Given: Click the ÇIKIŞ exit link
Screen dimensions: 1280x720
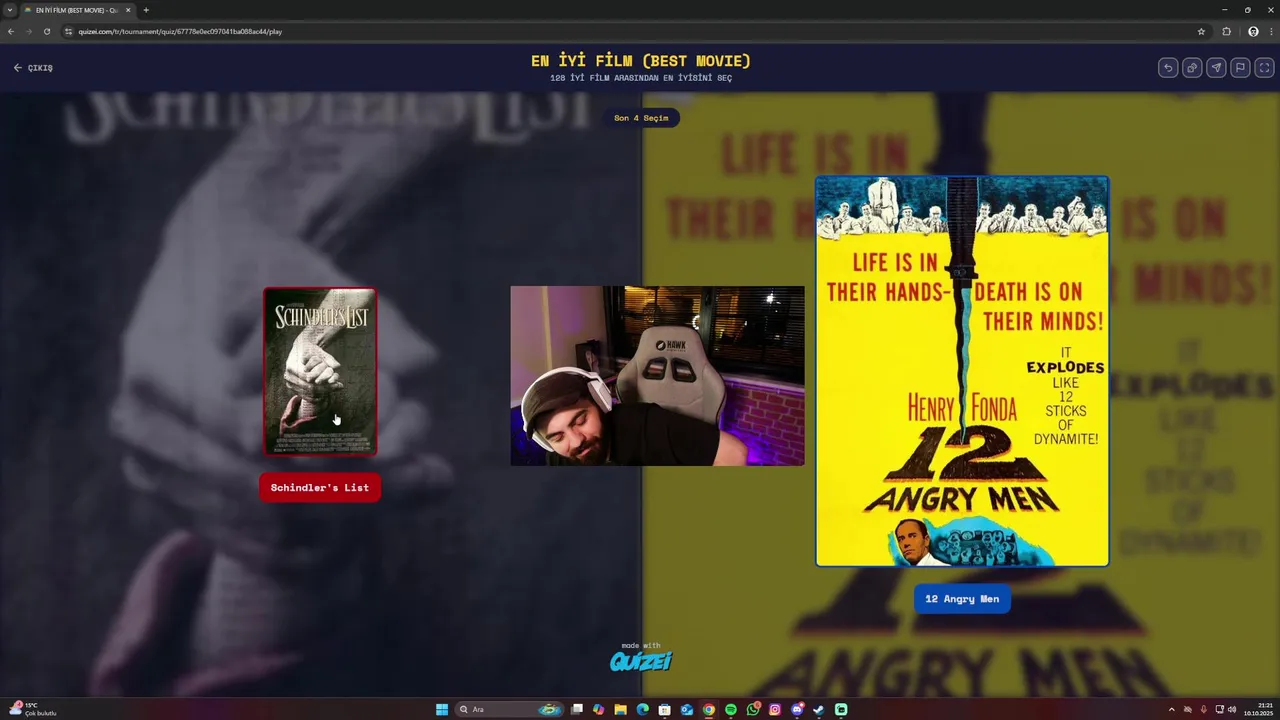Looking at the screenshot, I should (x=33, y=68).
